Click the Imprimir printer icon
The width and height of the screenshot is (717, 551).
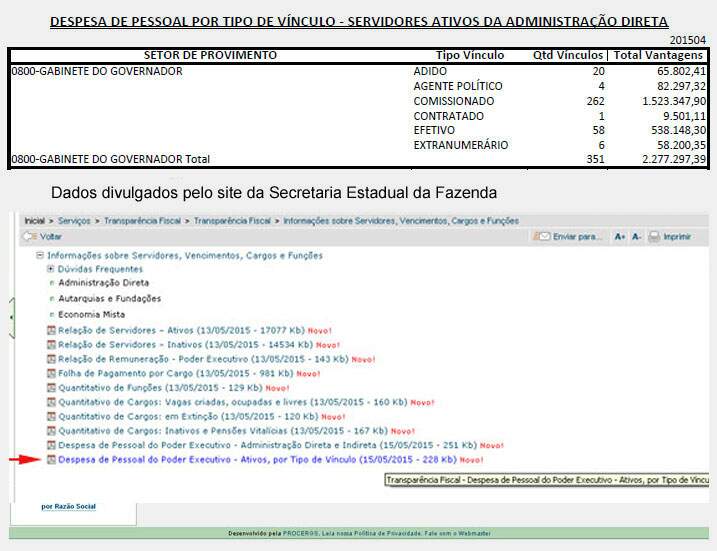tap(653, 237)
